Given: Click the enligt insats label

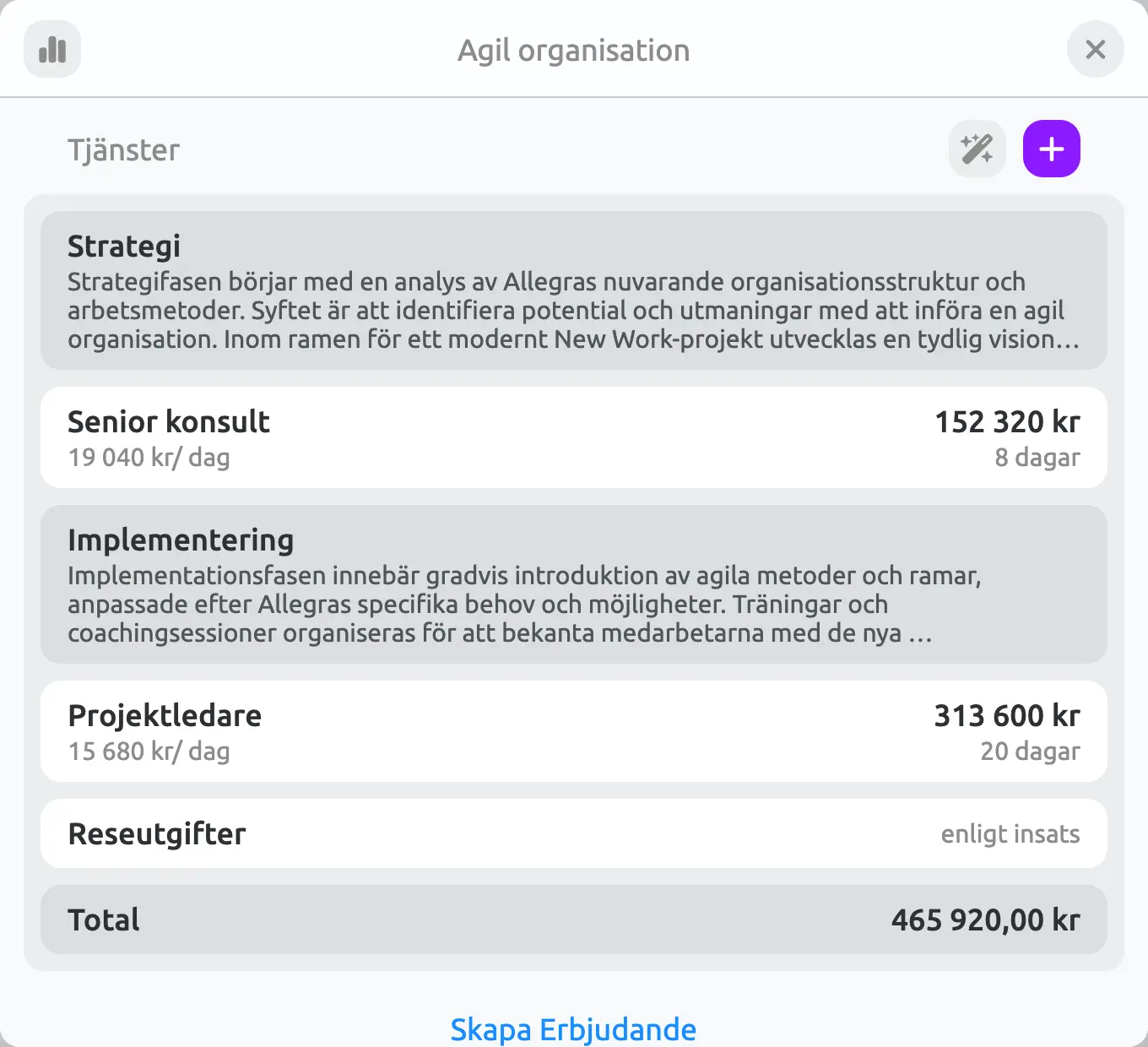Looking at the screenshot, I should pyautogui.click(x=1010, y=834).
